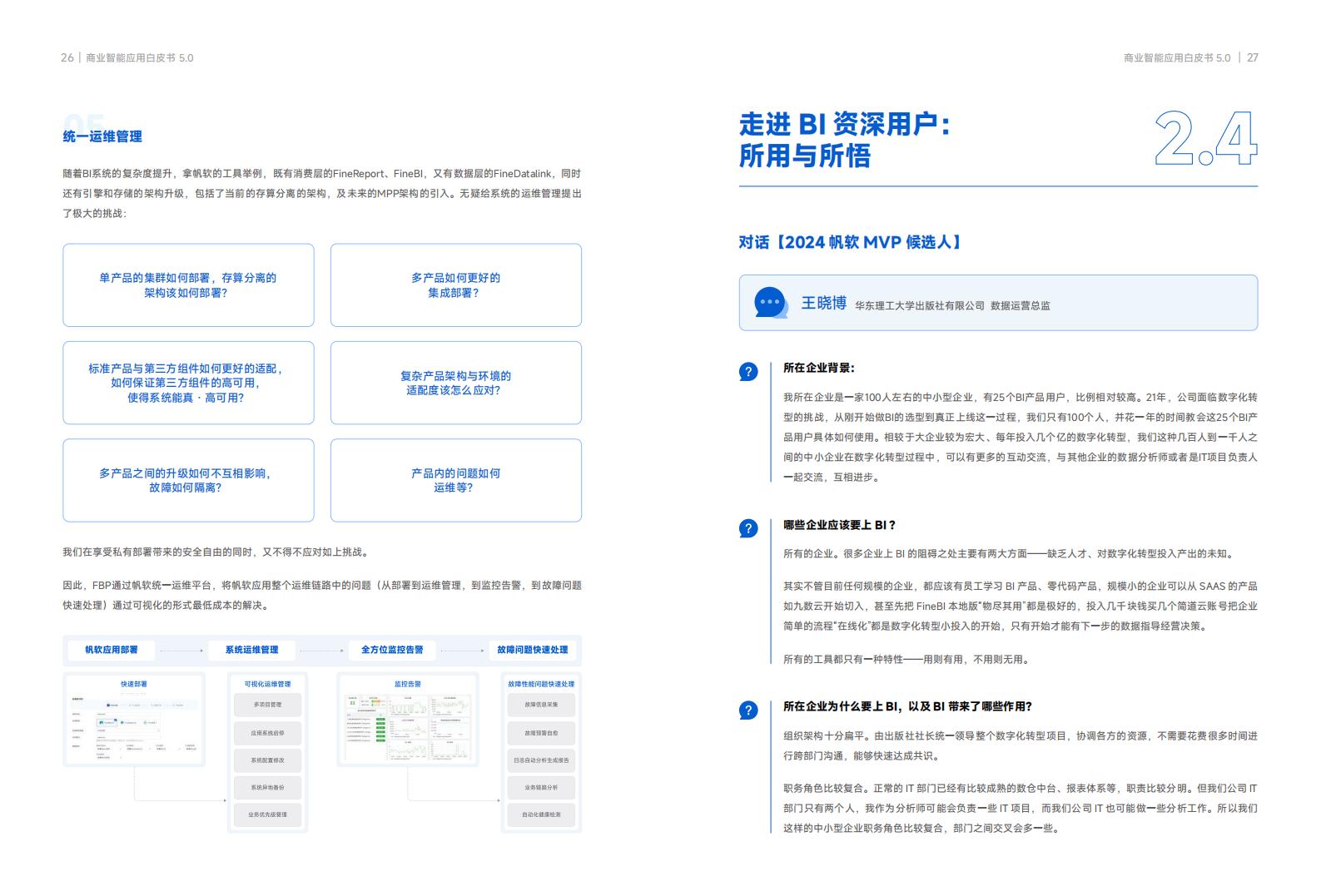Click the card 单产品的集群如何部署
Image resolution: width=1321 pixels, height=896 pixels.
(x=188, y=285)
